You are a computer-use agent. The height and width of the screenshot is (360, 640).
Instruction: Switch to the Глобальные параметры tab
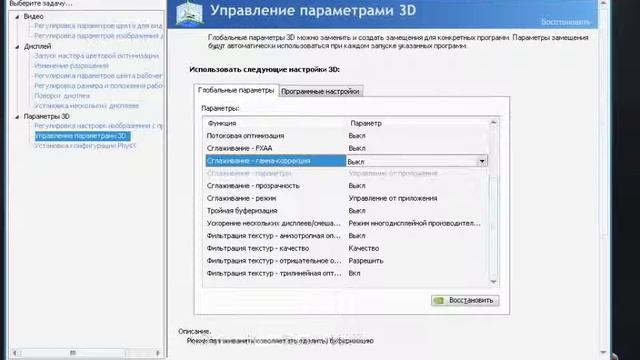click(236, 90)
